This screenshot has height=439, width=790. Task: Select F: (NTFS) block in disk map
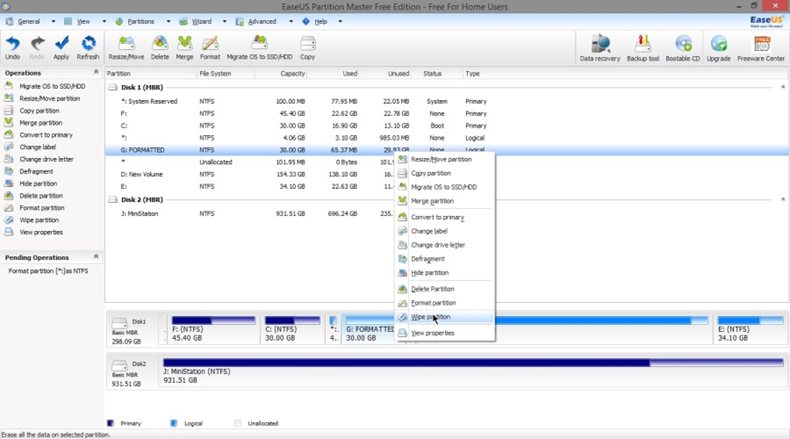click(x=213, y=329)
